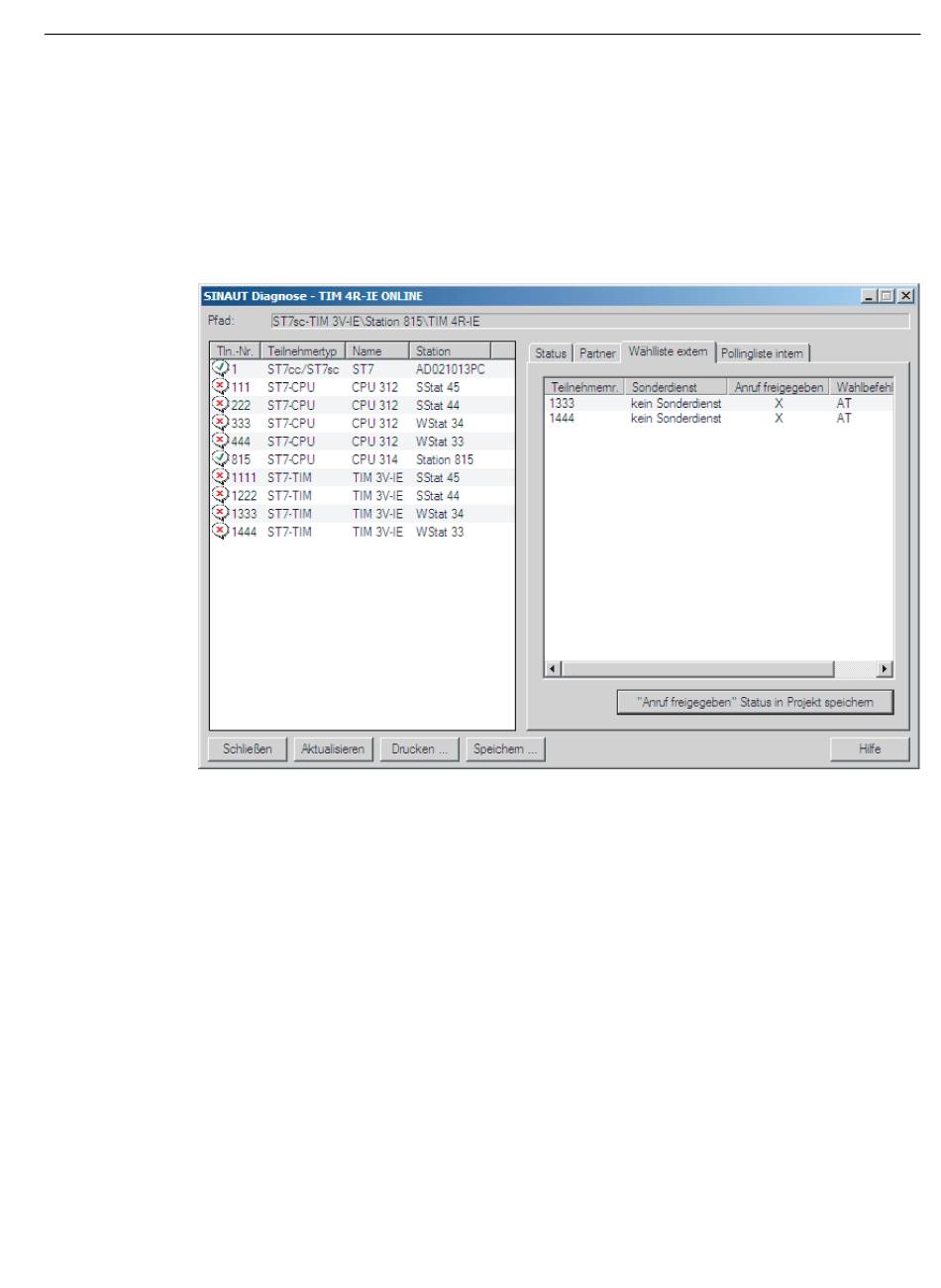
Task: Open Hilfe
Action: click(x=870, y=749)
